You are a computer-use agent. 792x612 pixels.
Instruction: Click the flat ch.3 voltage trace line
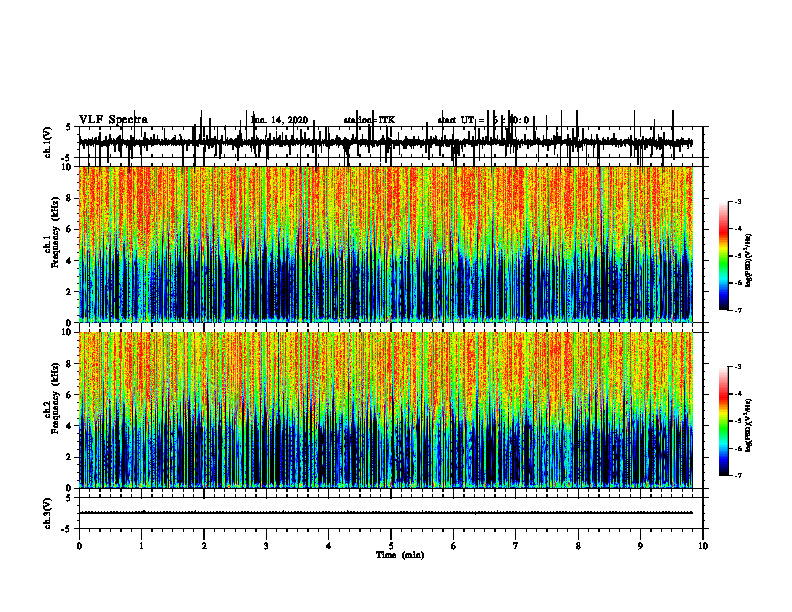(386, 513)
